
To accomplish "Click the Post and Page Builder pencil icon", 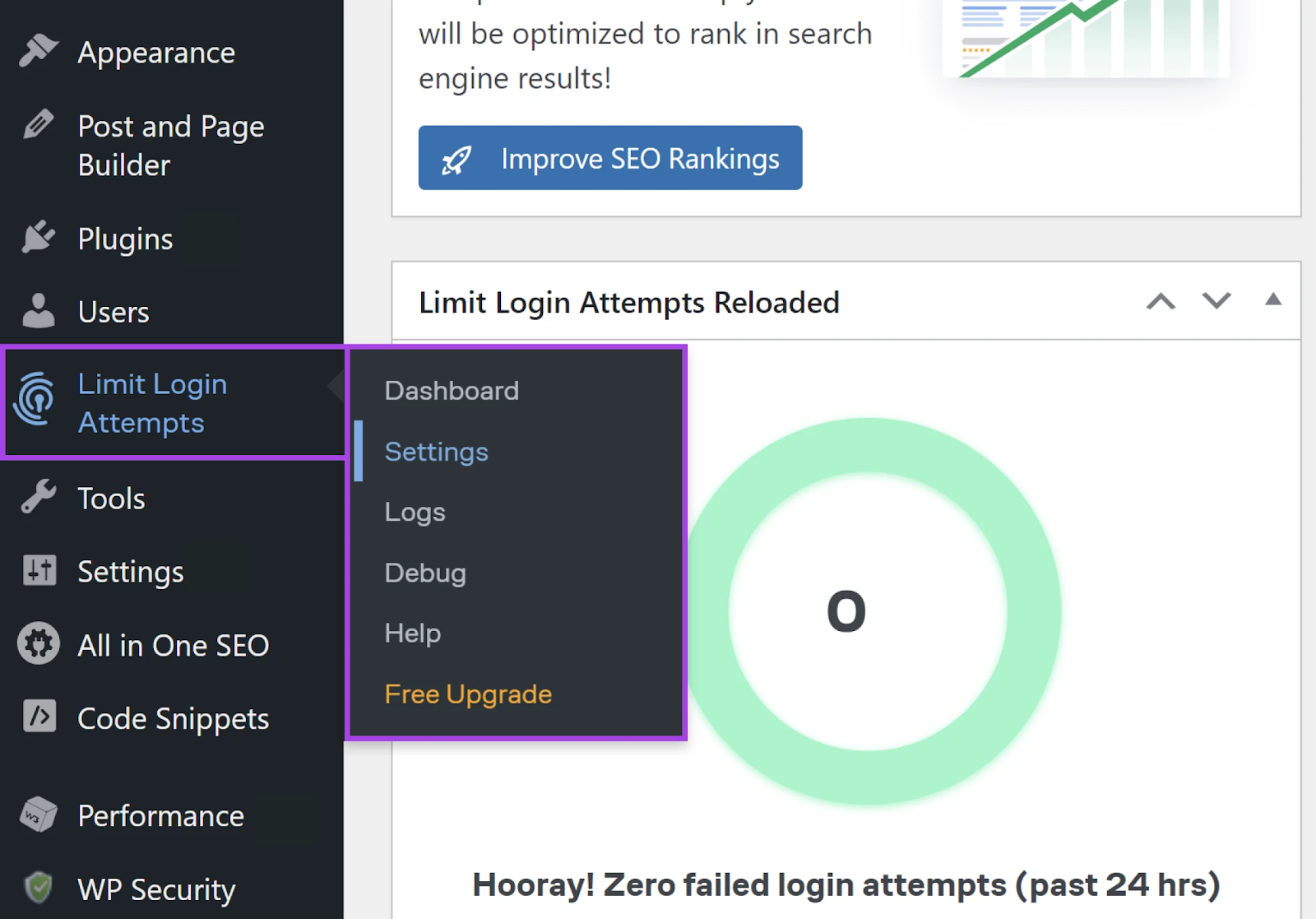I will tap(39, 124).
